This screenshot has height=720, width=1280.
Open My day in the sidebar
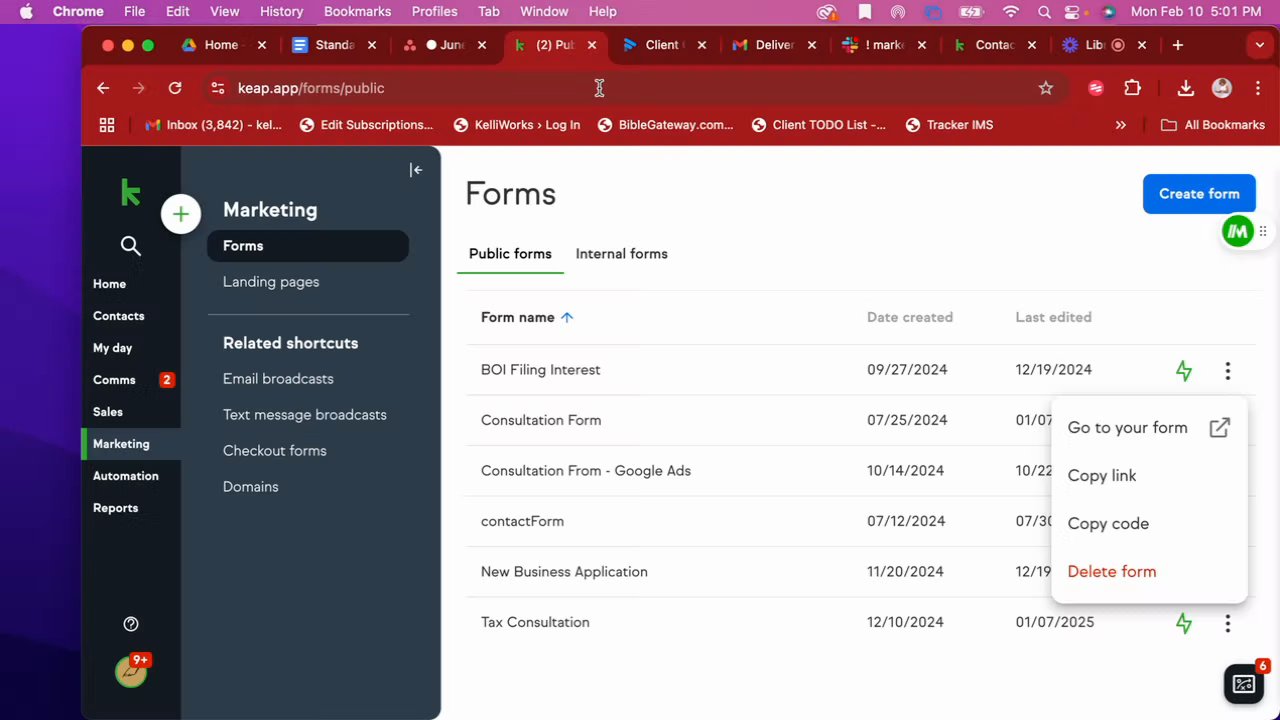113,348
